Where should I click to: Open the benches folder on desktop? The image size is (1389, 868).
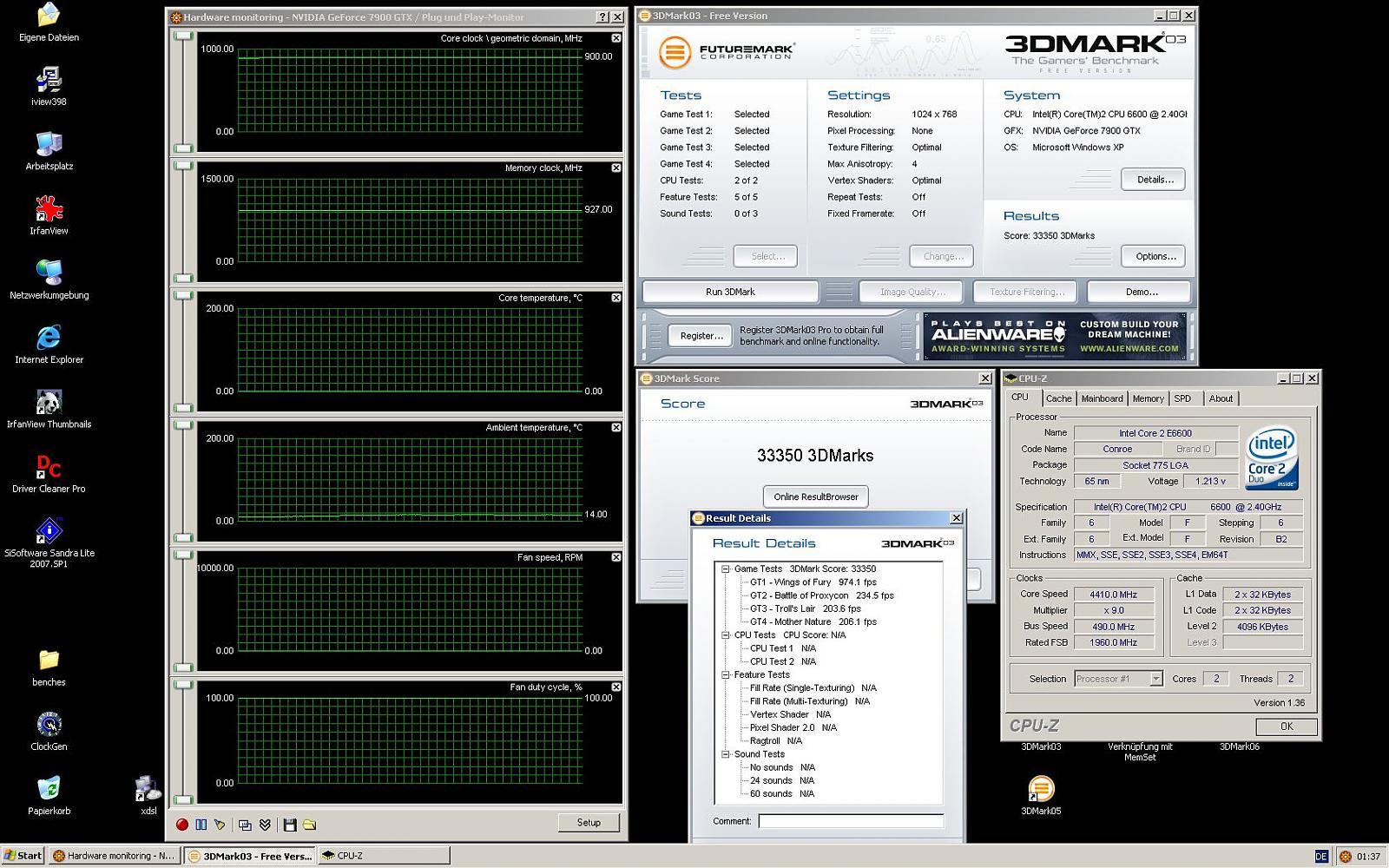[49, 667]
